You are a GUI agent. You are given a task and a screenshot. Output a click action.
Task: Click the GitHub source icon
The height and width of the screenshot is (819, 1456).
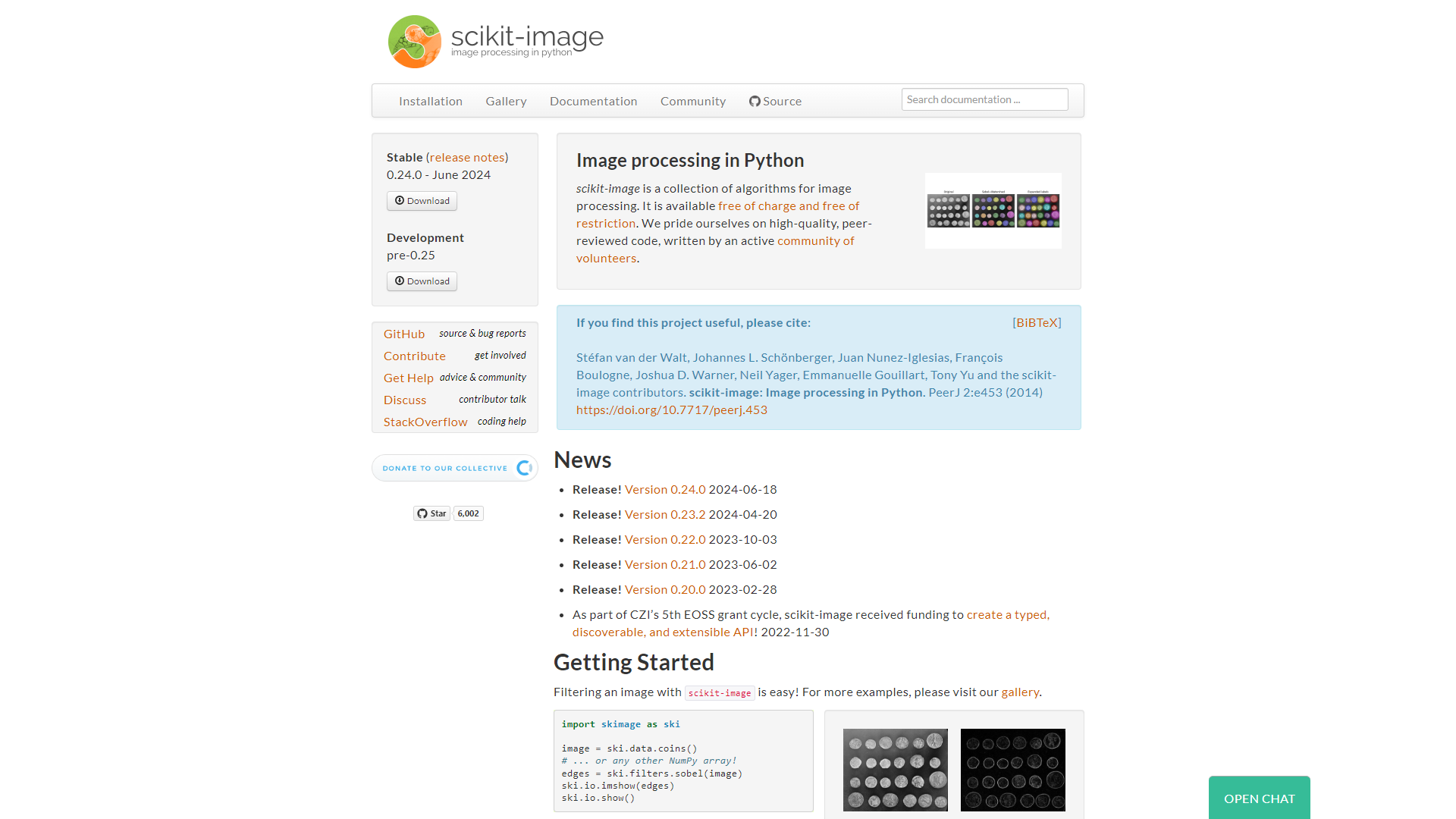pos(755,100)
